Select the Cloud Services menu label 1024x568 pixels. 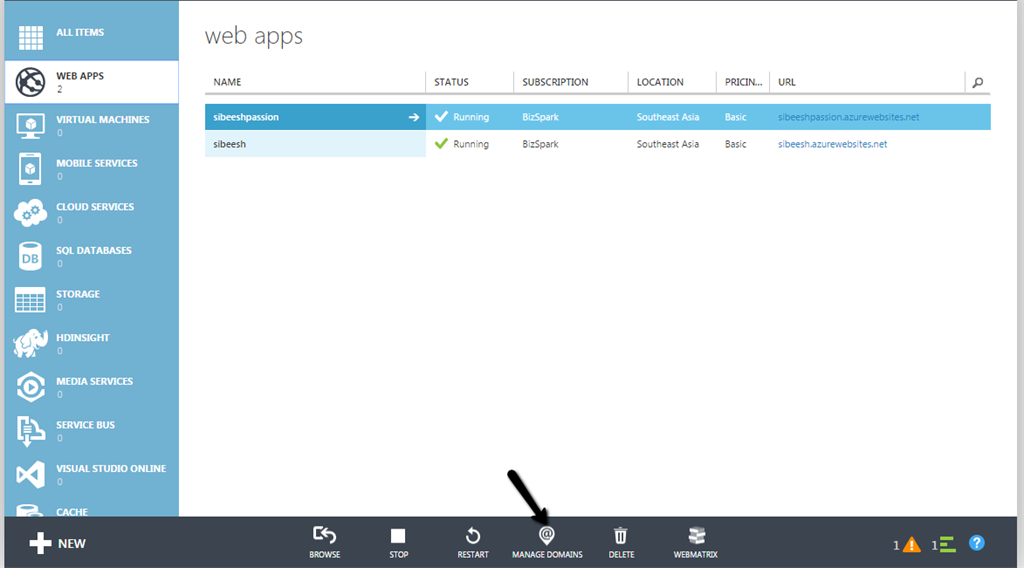tap(95, 206)
